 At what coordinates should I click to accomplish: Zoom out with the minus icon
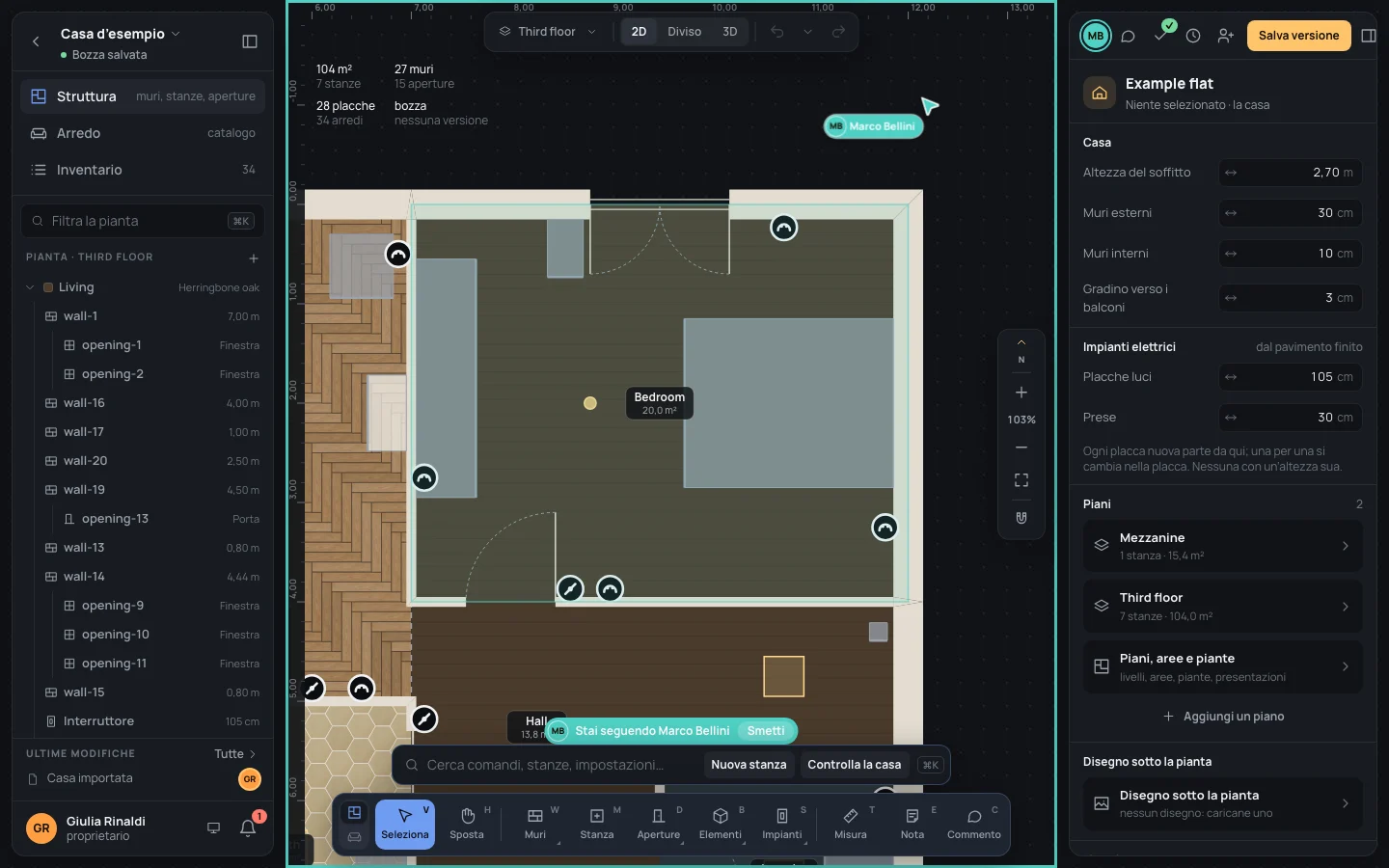click(1021, 448)
